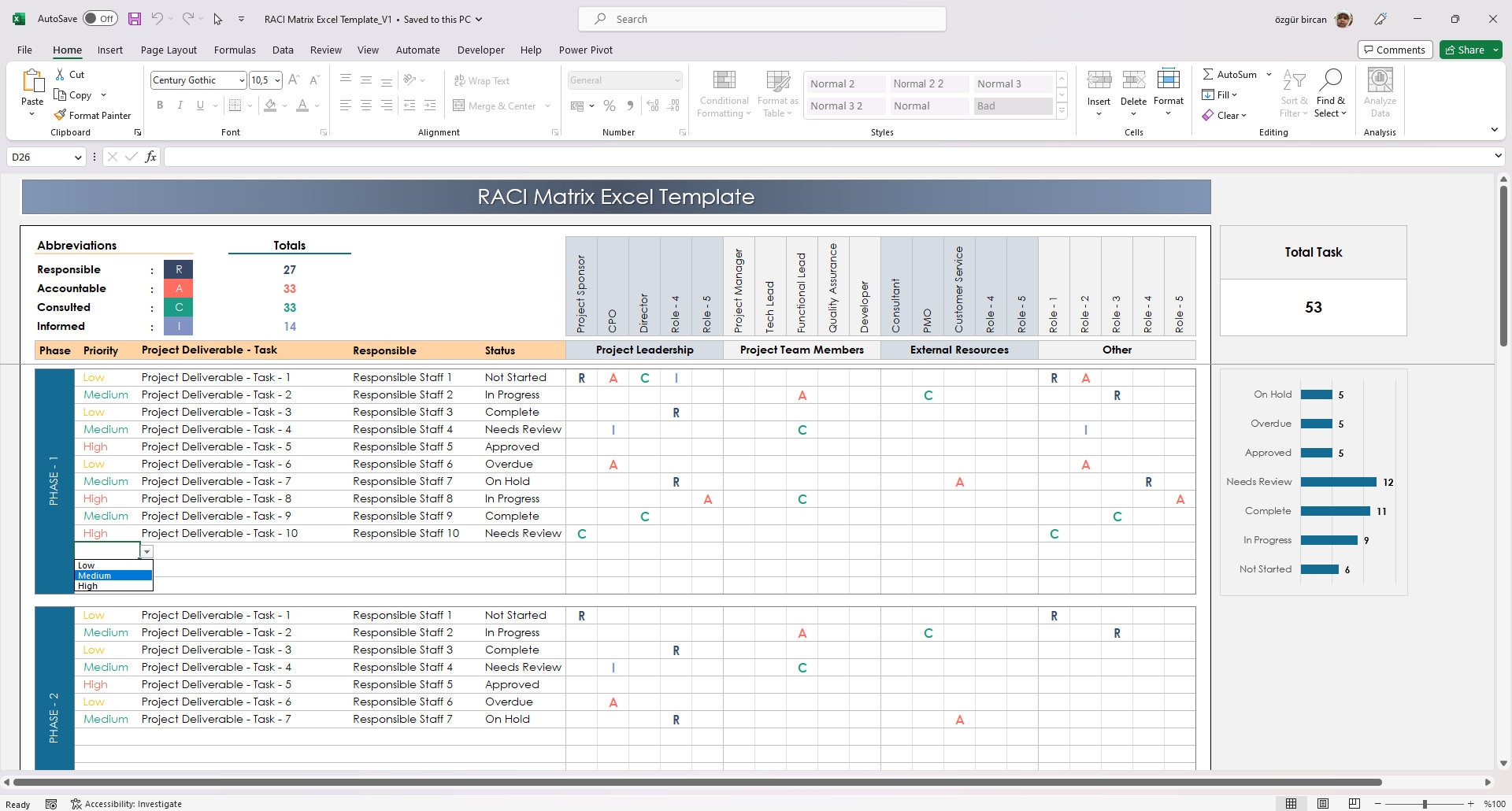
Task: Expand the fill color dropdown arrow
Action: [285, 106]
